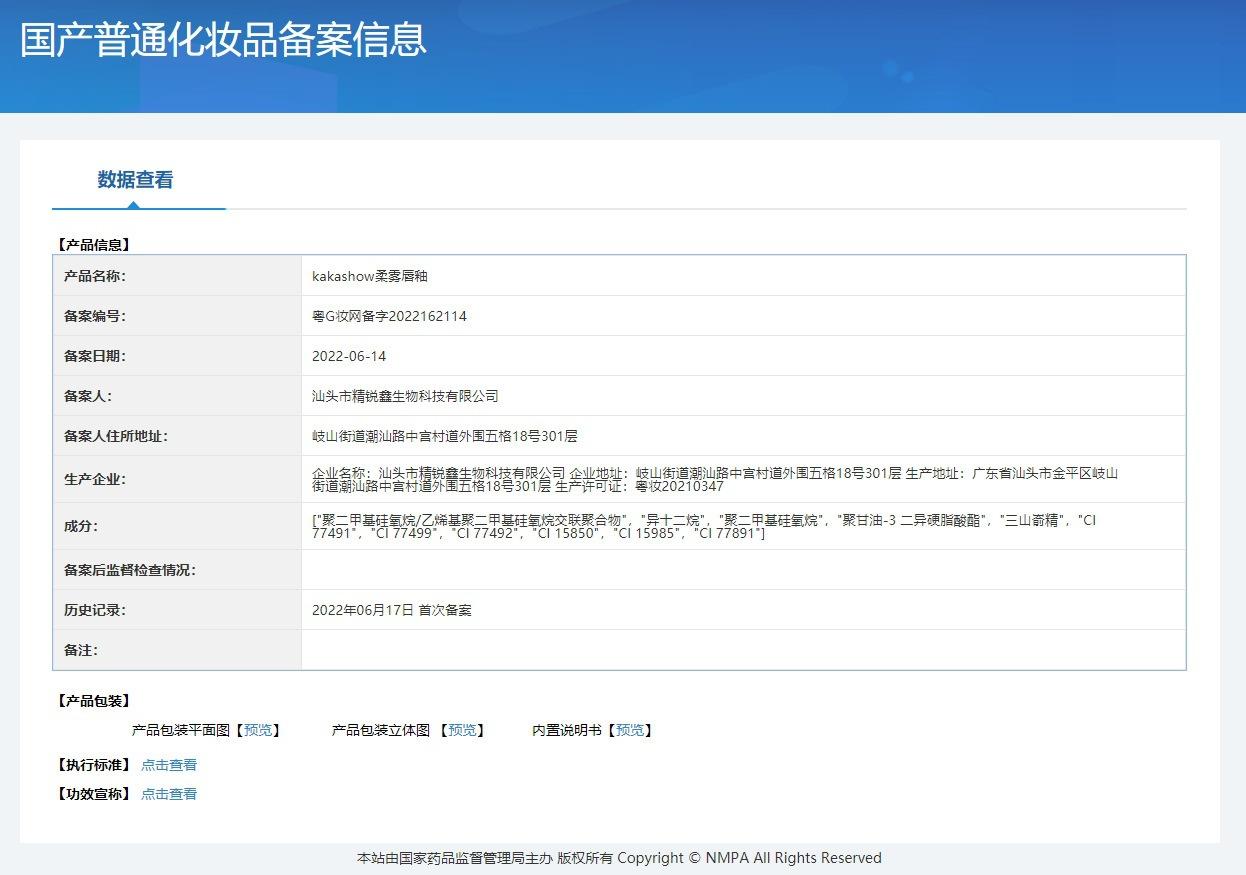Click the 备案后监督检查情况 label

coord(130,570)
